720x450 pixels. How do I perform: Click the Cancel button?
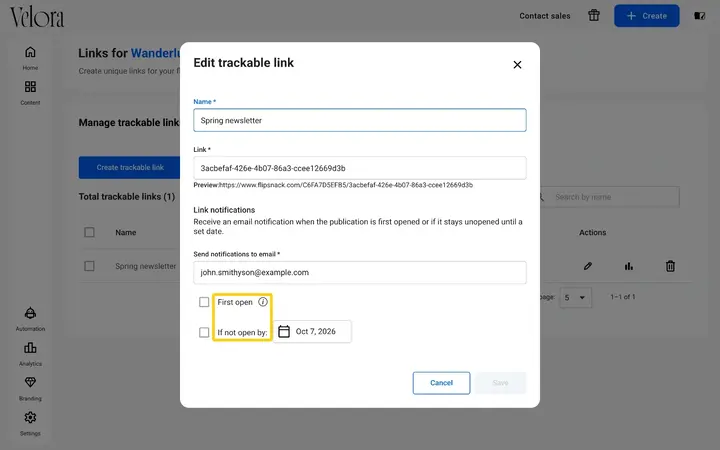click(x=441, y=383)
